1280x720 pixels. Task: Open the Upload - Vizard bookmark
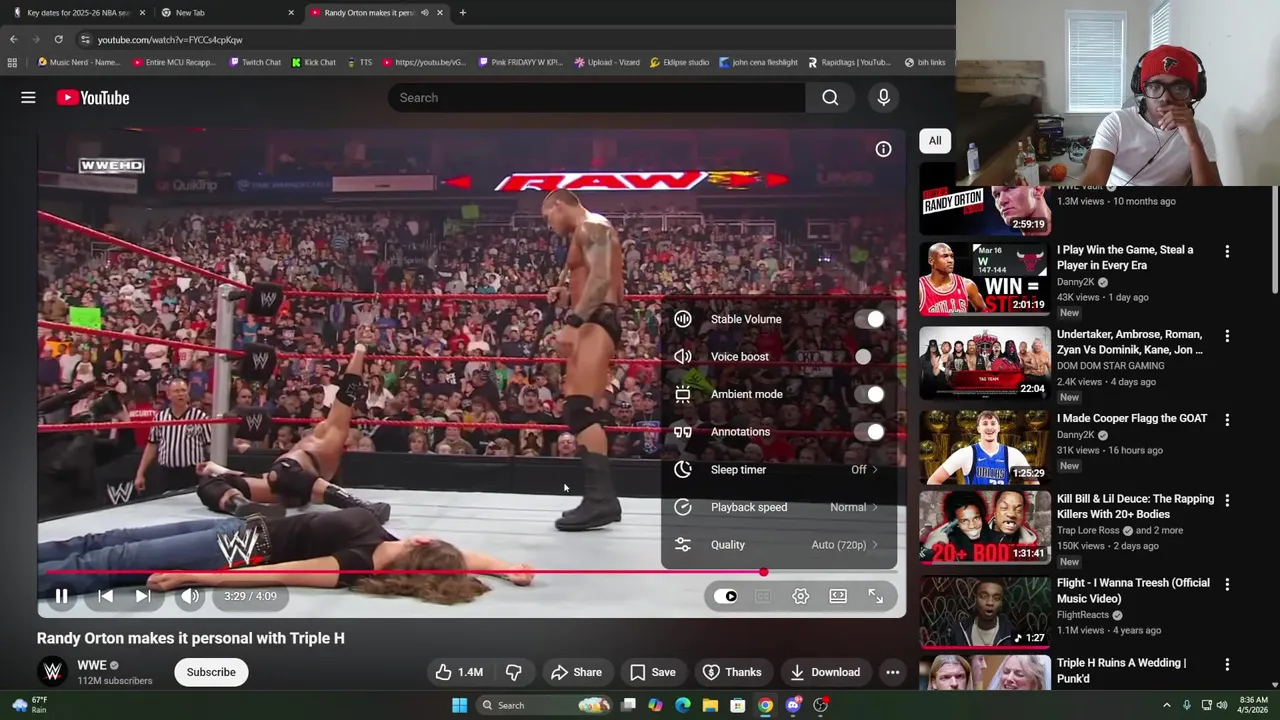pos(607,62)
